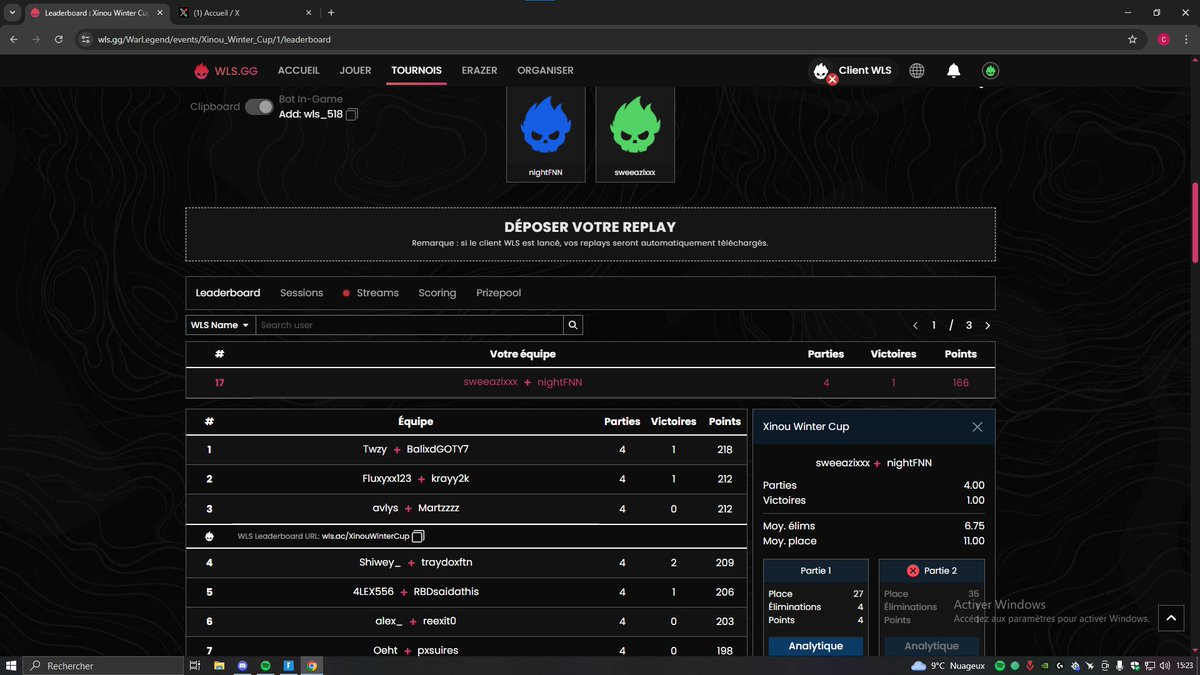
Task: Reload the page in the browser
Action: pyautogui.click(x=59, y=39)
